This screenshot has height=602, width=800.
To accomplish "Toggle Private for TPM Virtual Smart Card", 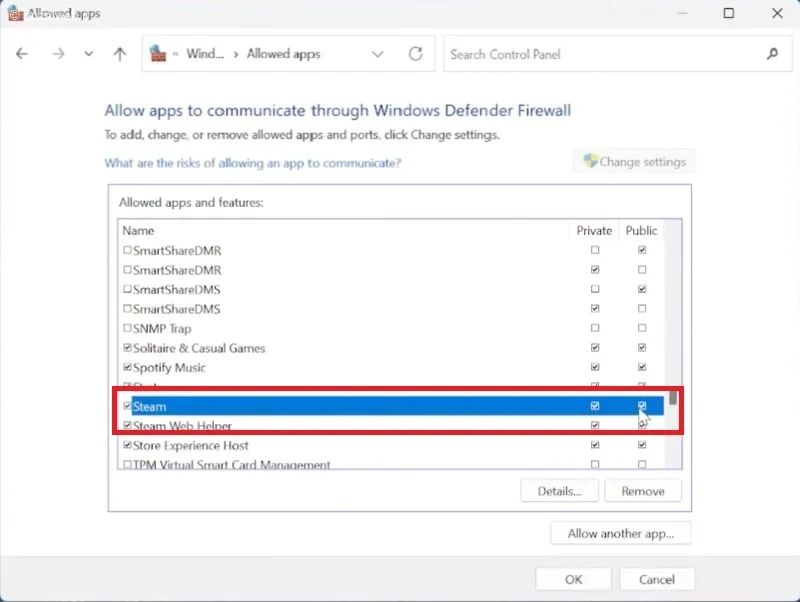I will coord(595,464).
